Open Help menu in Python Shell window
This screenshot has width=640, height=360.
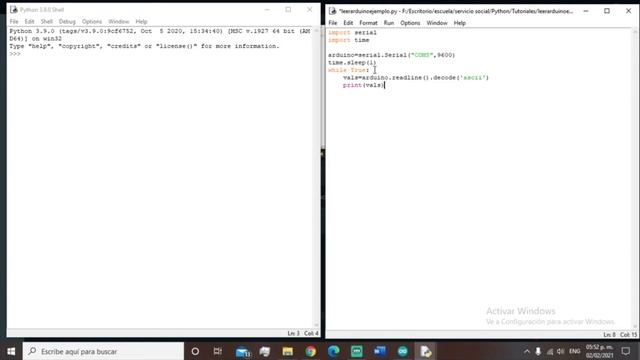[x=141, y=21]
